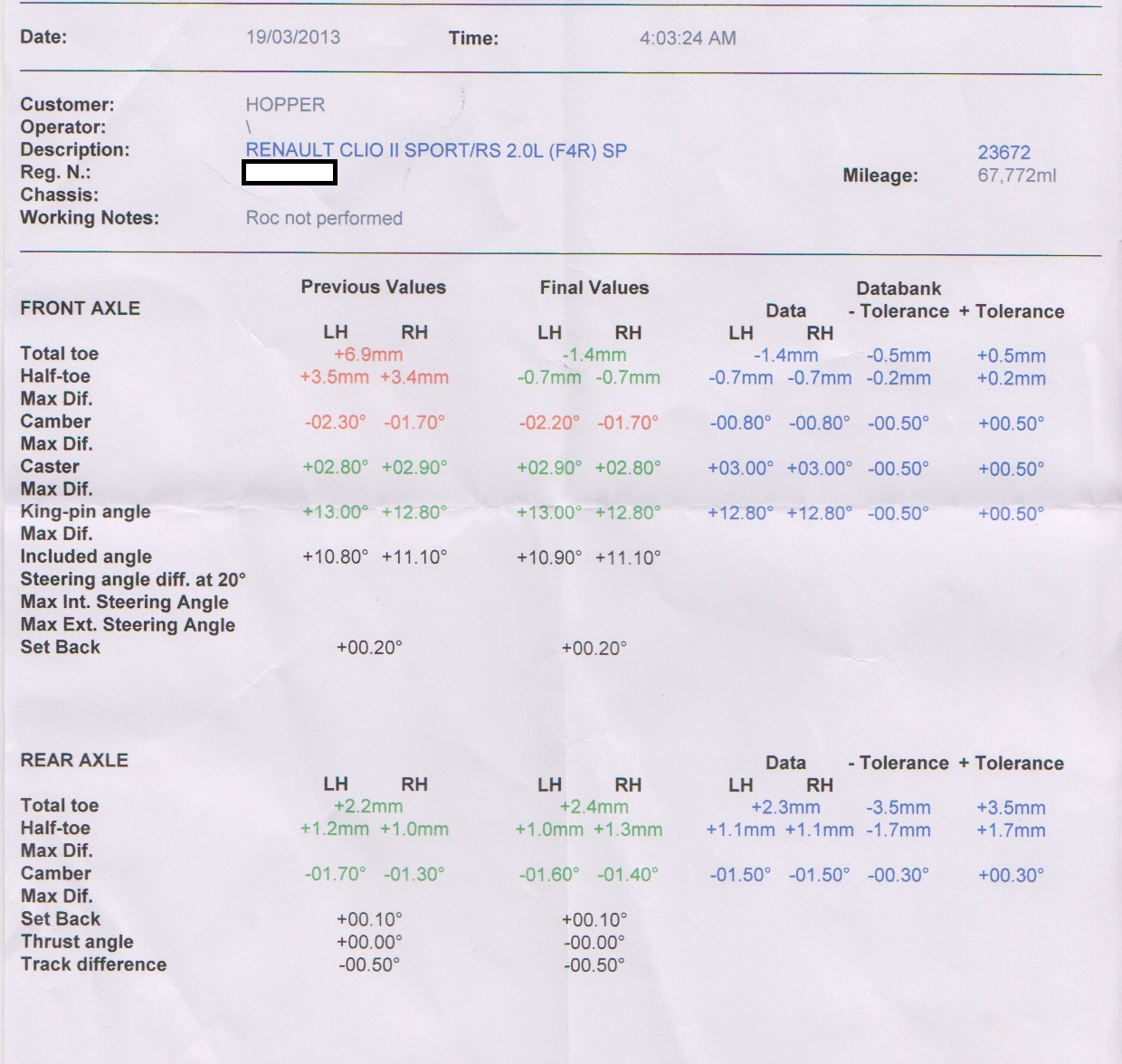This screenshot has width=1122, height=1064.
Task: Select the time value 4:03:24 AM
Action: click(688, 38)
